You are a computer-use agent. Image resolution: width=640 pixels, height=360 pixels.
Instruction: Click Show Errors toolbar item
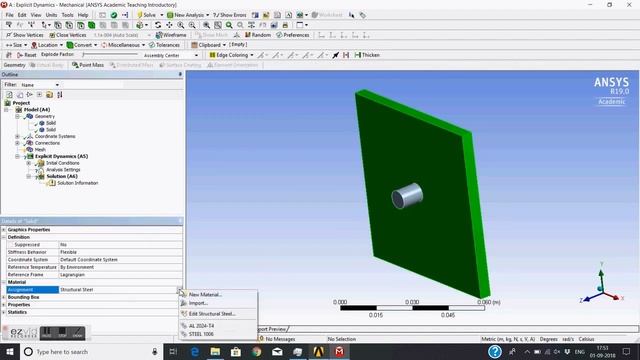coord(229,15)
